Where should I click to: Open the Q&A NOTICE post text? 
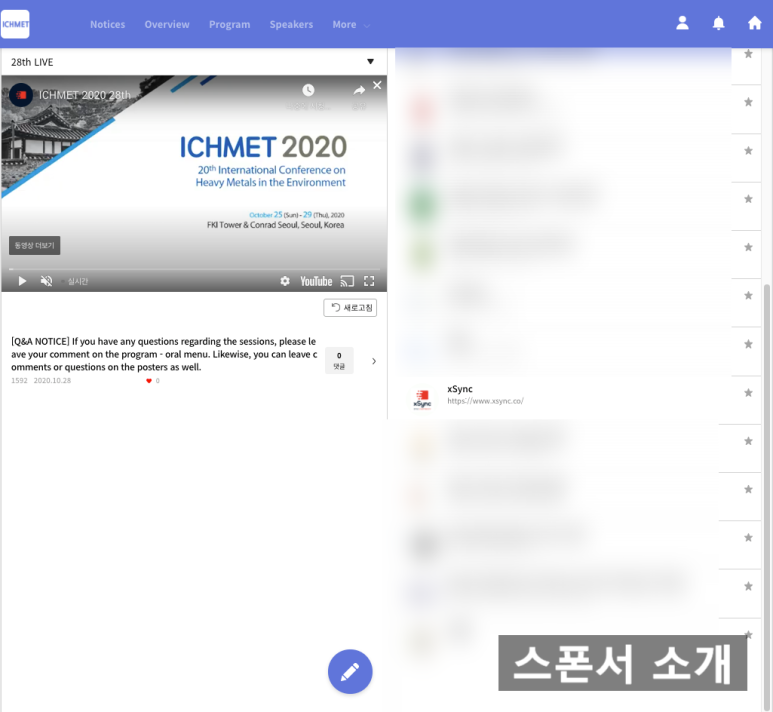(164, 354)
